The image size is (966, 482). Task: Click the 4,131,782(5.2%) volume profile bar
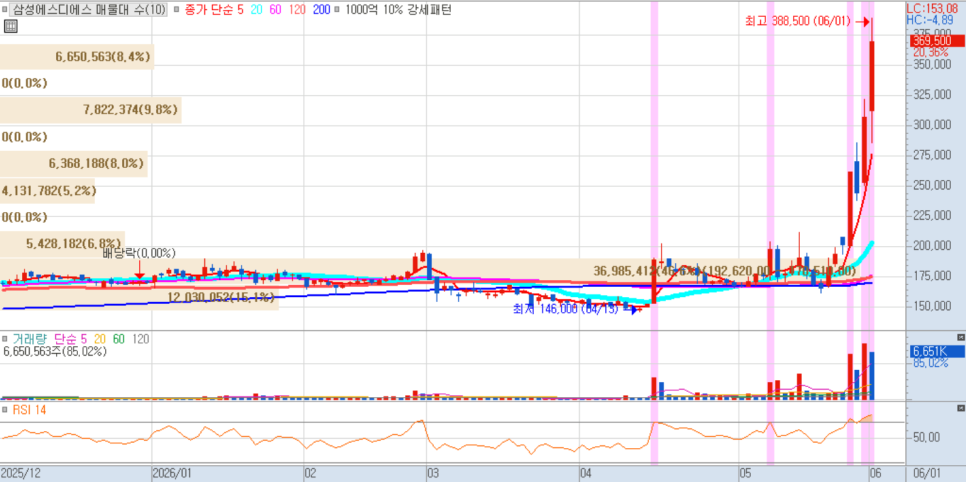[49, 190]
